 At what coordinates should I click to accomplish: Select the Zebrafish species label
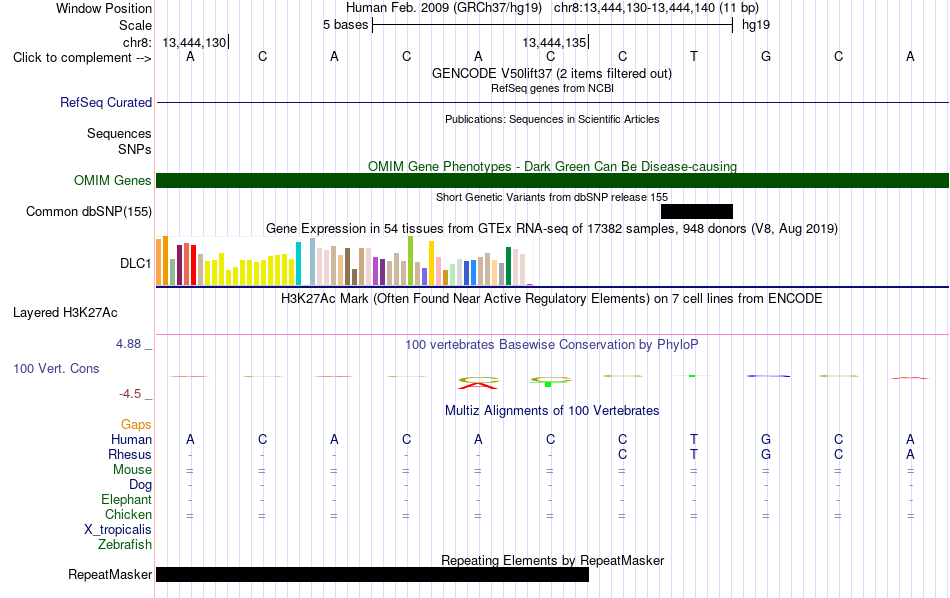point(125,545)
